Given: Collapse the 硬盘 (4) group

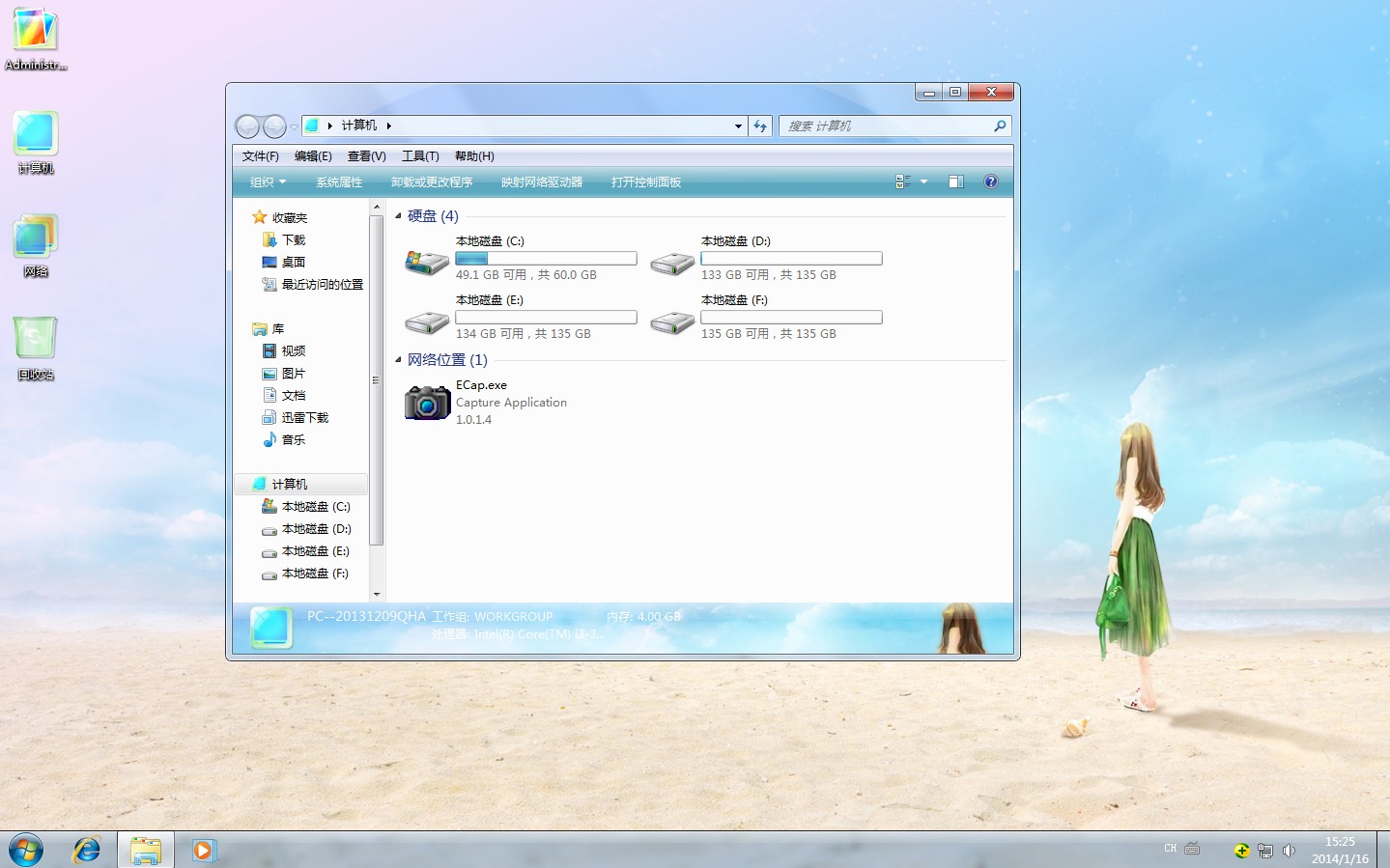Looking at the screenshot, I should [398, 216].
